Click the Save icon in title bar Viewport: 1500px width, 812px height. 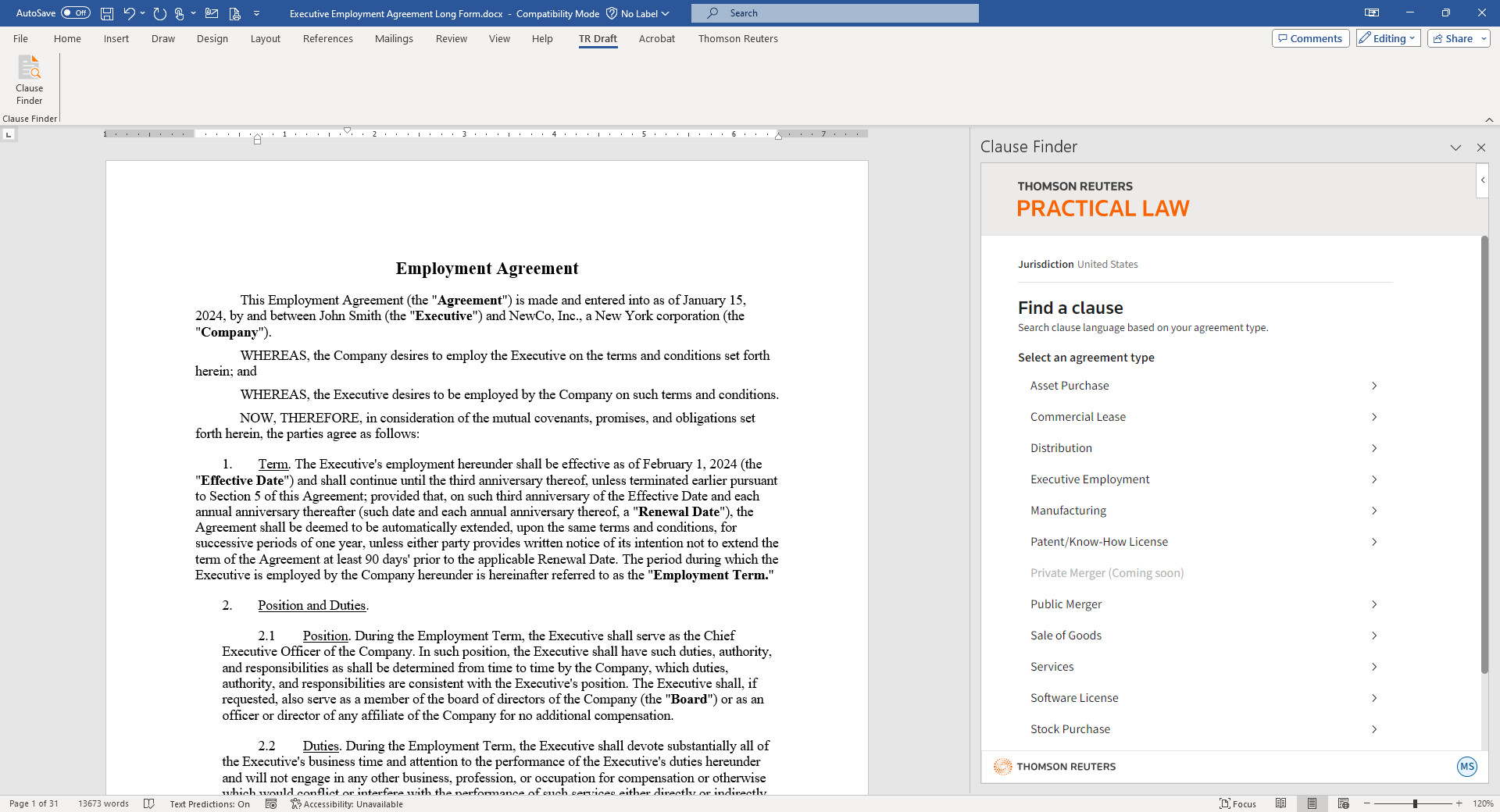pyautogui.click(x=107, y=13)
